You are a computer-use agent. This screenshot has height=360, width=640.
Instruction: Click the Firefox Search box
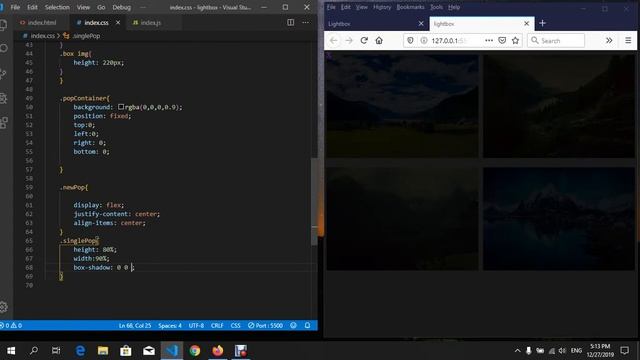click(x=556, y=40)
